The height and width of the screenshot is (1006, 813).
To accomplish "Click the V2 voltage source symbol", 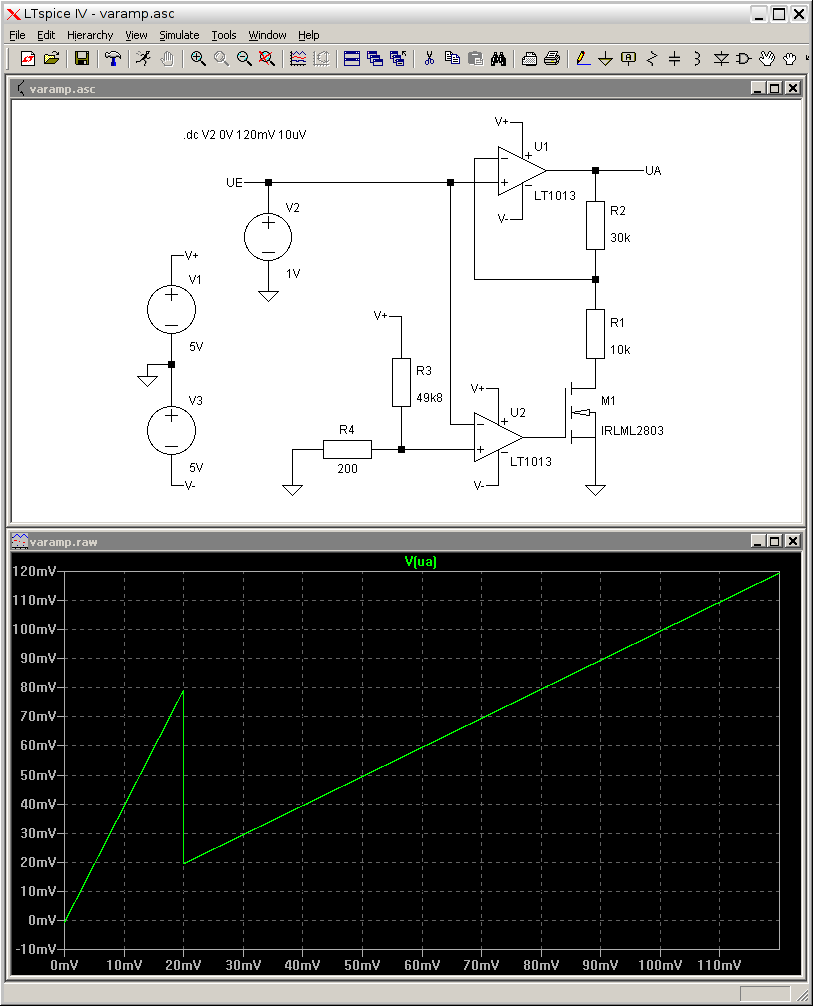I will (x=268, y=237).
